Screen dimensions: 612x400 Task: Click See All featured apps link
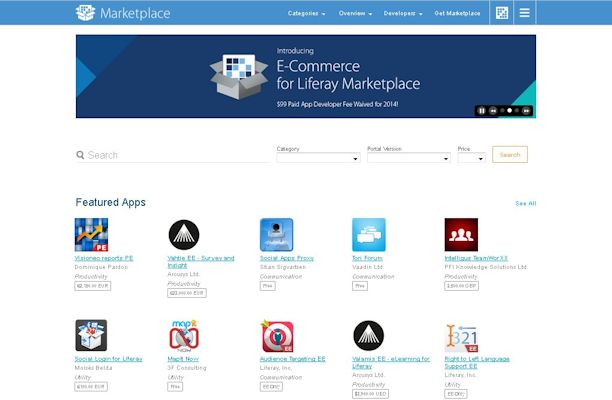525,203
